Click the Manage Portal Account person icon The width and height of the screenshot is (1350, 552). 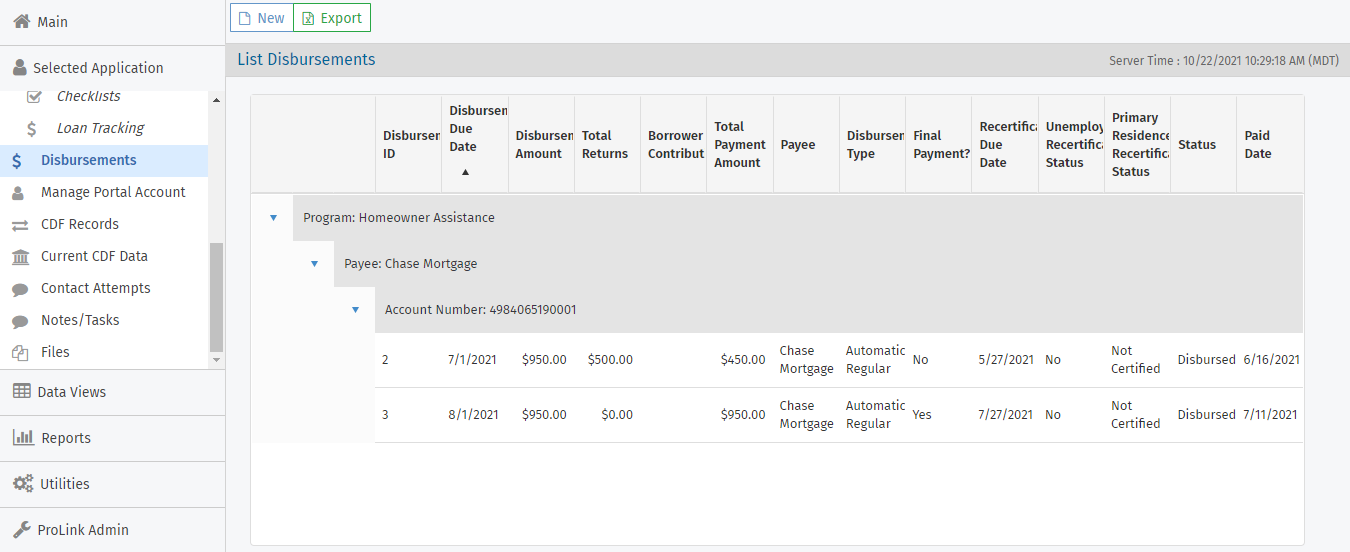19,192
